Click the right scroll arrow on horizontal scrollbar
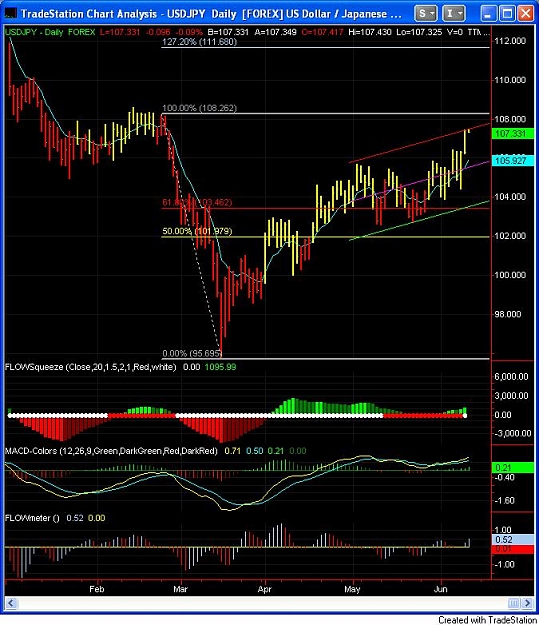This screenshot has height=625, width=539. pos(528,603)
